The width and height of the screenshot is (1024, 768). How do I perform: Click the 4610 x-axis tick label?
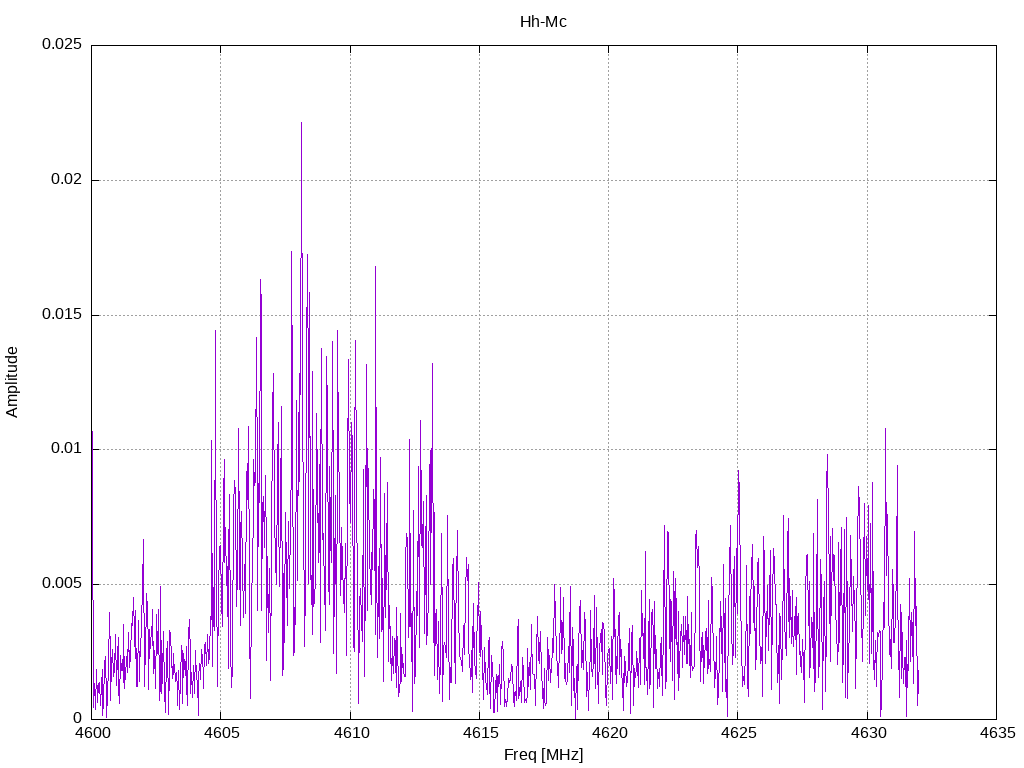click(350, 734)
